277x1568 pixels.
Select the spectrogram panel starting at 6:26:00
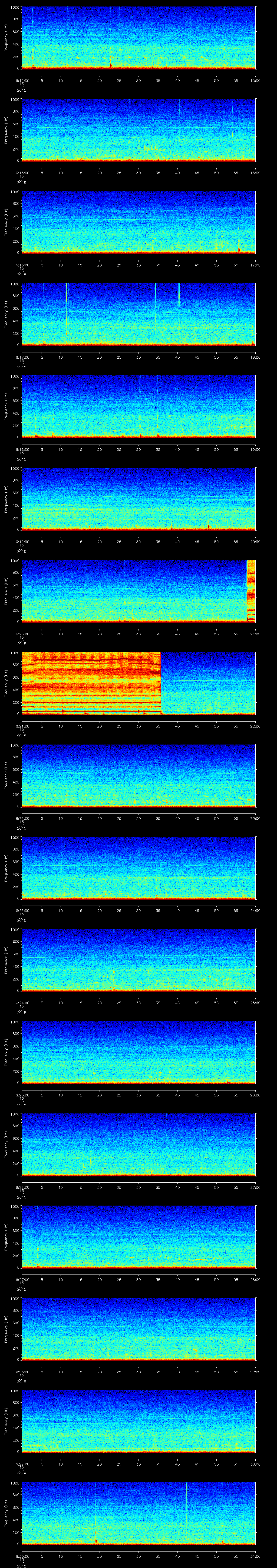[138, 1145]
